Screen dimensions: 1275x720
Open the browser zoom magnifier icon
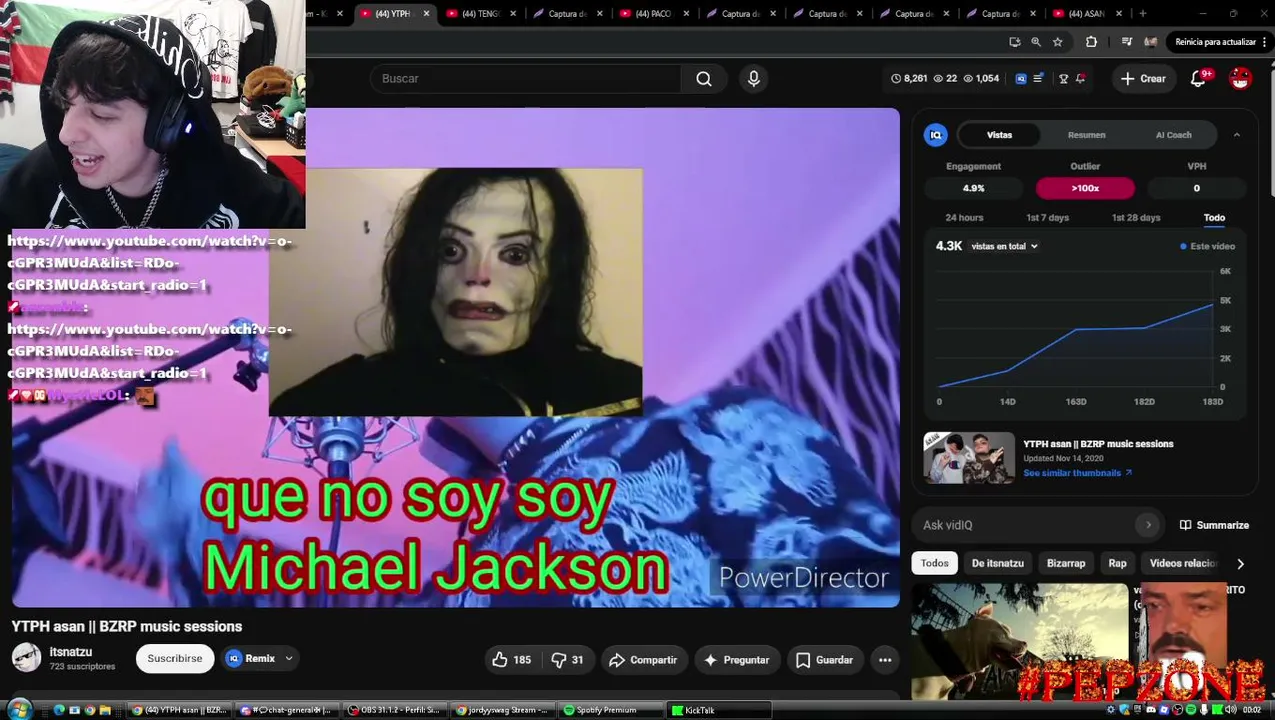click(1036, 42)
